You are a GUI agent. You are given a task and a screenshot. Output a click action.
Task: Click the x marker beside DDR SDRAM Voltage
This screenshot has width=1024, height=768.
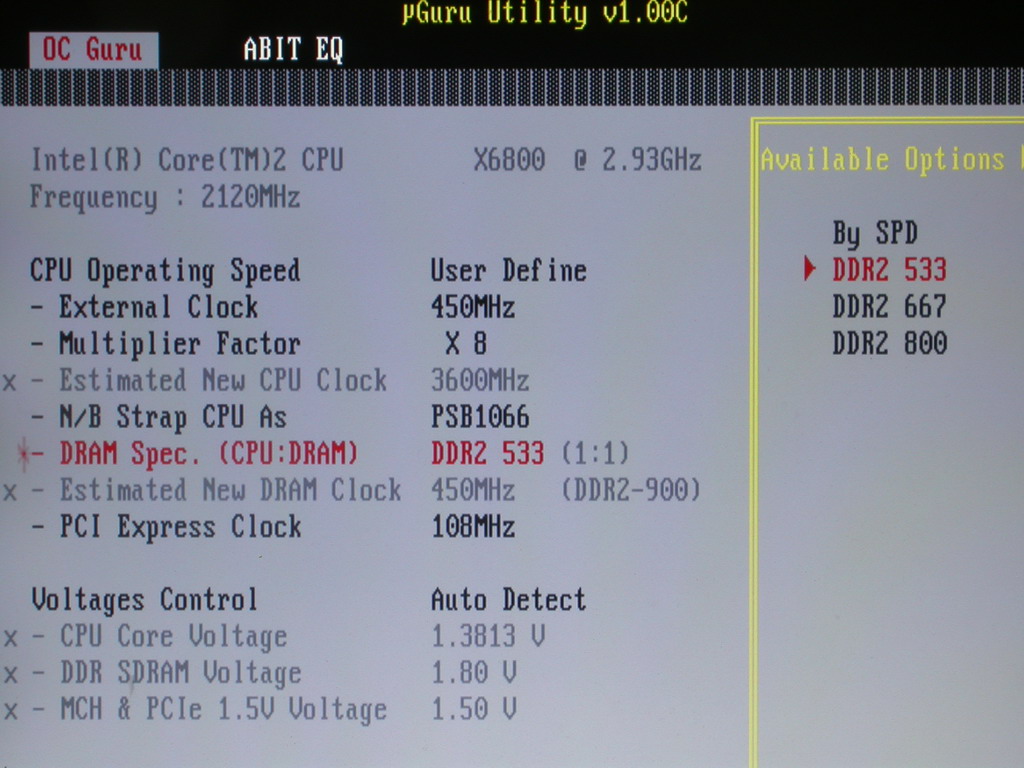tap(10, 675)
